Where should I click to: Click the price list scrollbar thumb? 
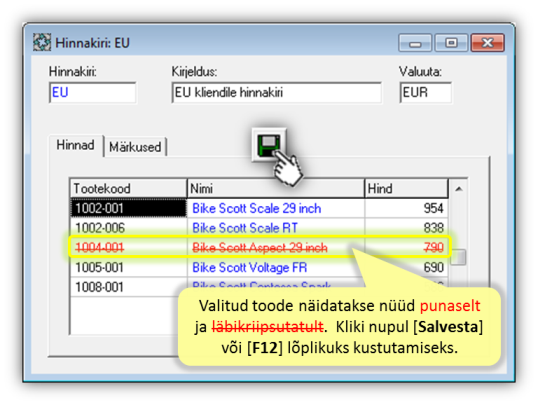[458, 257]
